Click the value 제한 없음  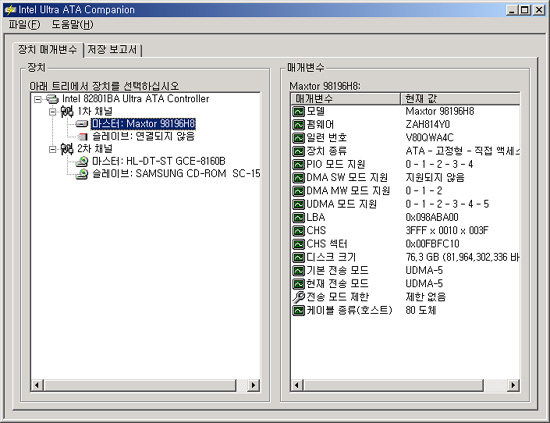[x=425, y=297]
